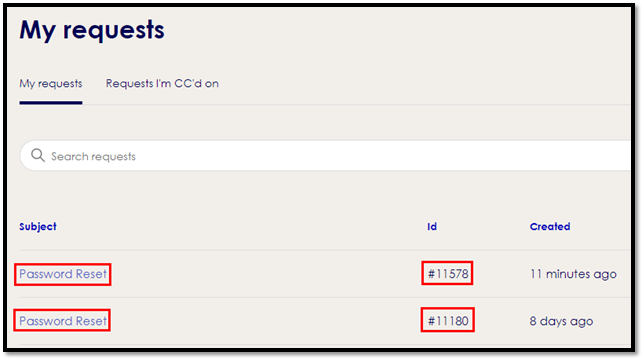
Task: Click the 8 days ago timestamp
Action: pyautogui.click(x=561, y=321)
